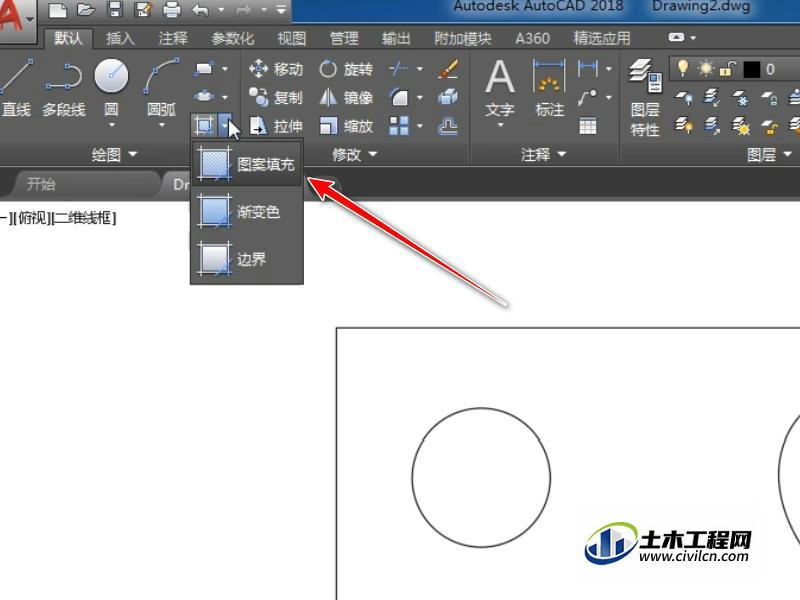Open the Array tool dropdown arrow
Image resolution: width=800 pixels, height=600 pixels.
420,126
